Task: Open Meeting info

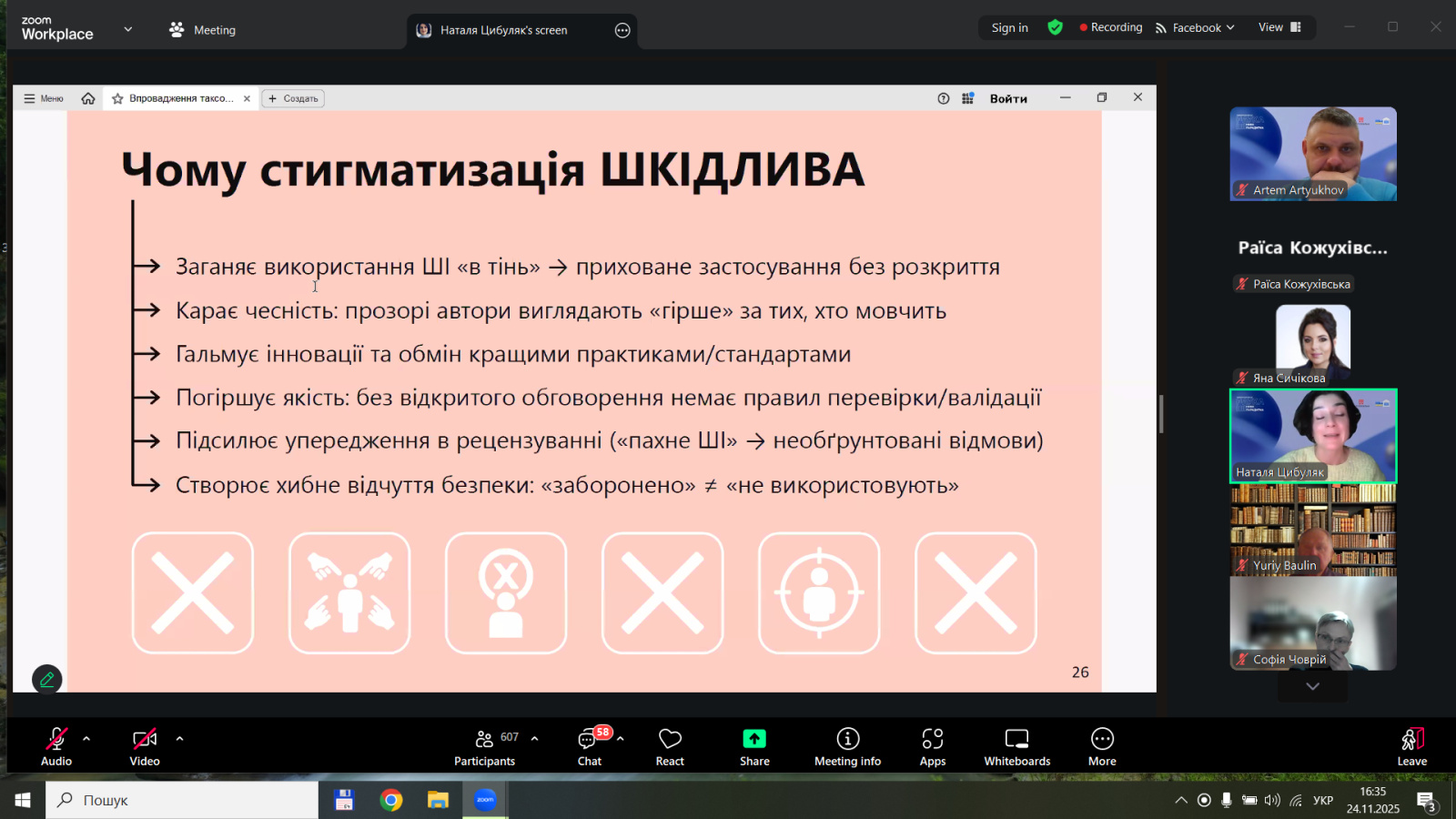Action: pyautogui.click(x=847, y=746)
